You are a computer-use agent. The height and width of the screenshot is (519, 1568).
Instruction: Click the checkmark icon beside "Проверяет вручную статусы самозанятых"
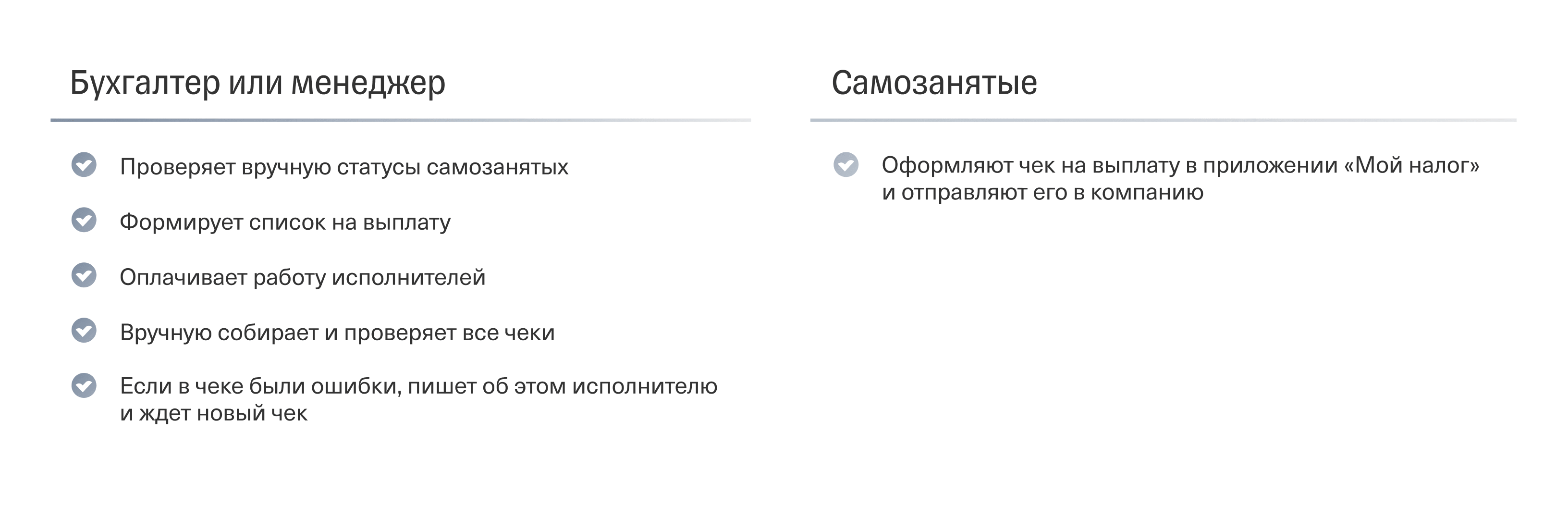[84, 165]
